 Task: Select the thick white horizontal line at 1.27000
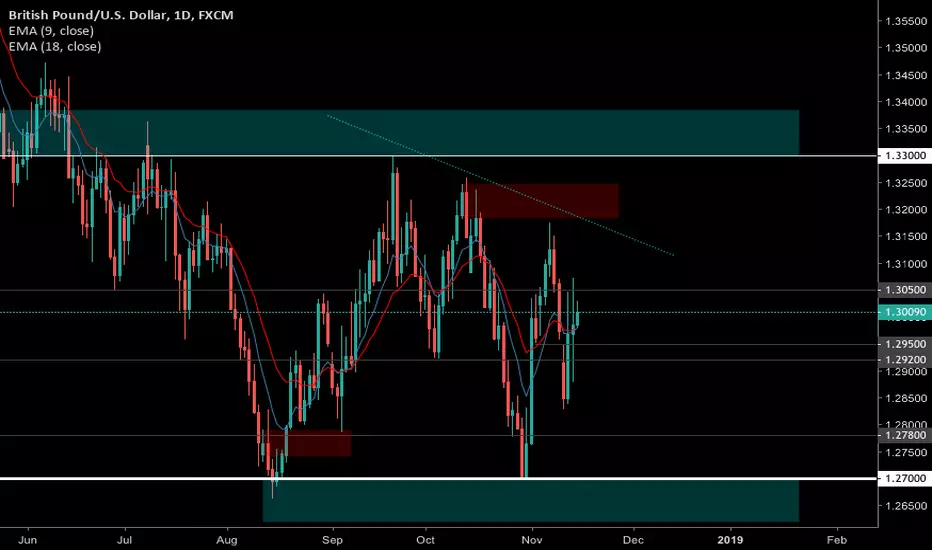pyautogui.click(x=439, y=478)
